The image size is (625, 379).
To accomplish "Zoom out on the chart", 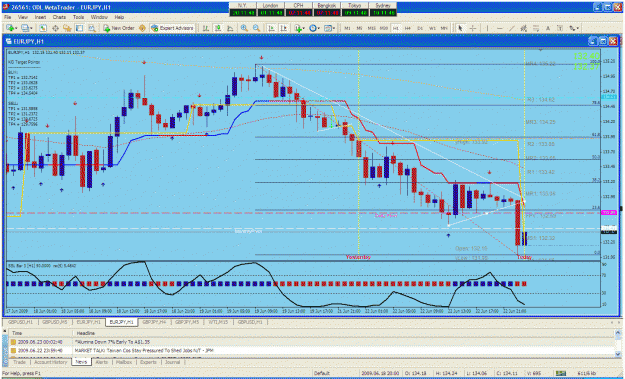I will 256,28.
